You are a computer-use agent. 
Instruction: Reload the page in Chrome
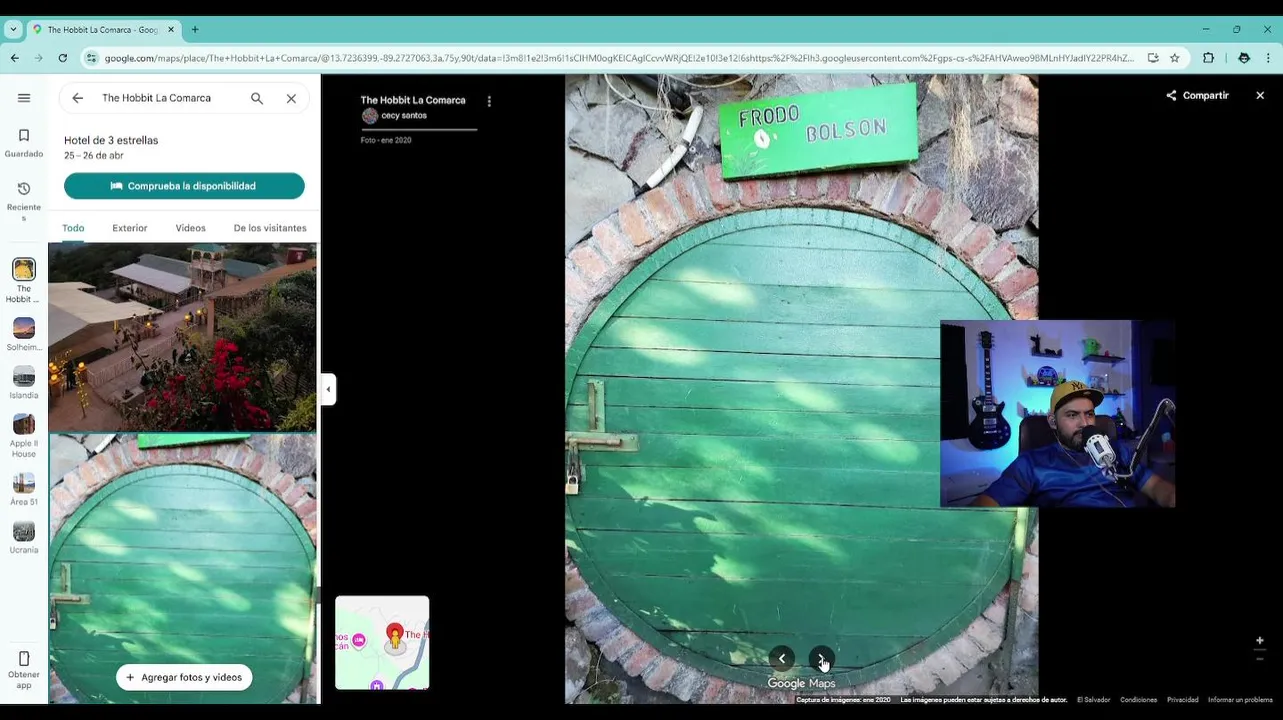click(62, 58)
